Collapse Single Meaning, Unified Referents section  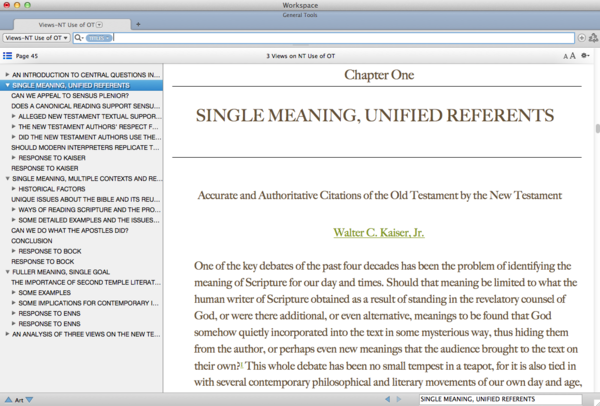[7, 86]
